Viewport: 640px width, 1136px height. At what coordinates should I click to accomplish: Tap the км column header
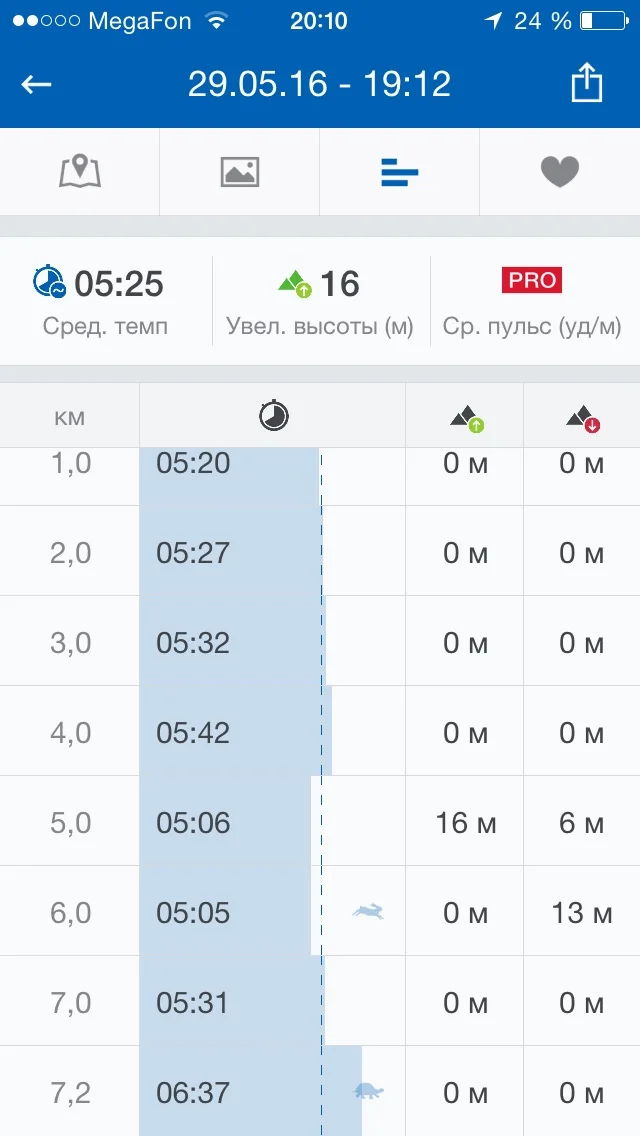pos(70,416)
